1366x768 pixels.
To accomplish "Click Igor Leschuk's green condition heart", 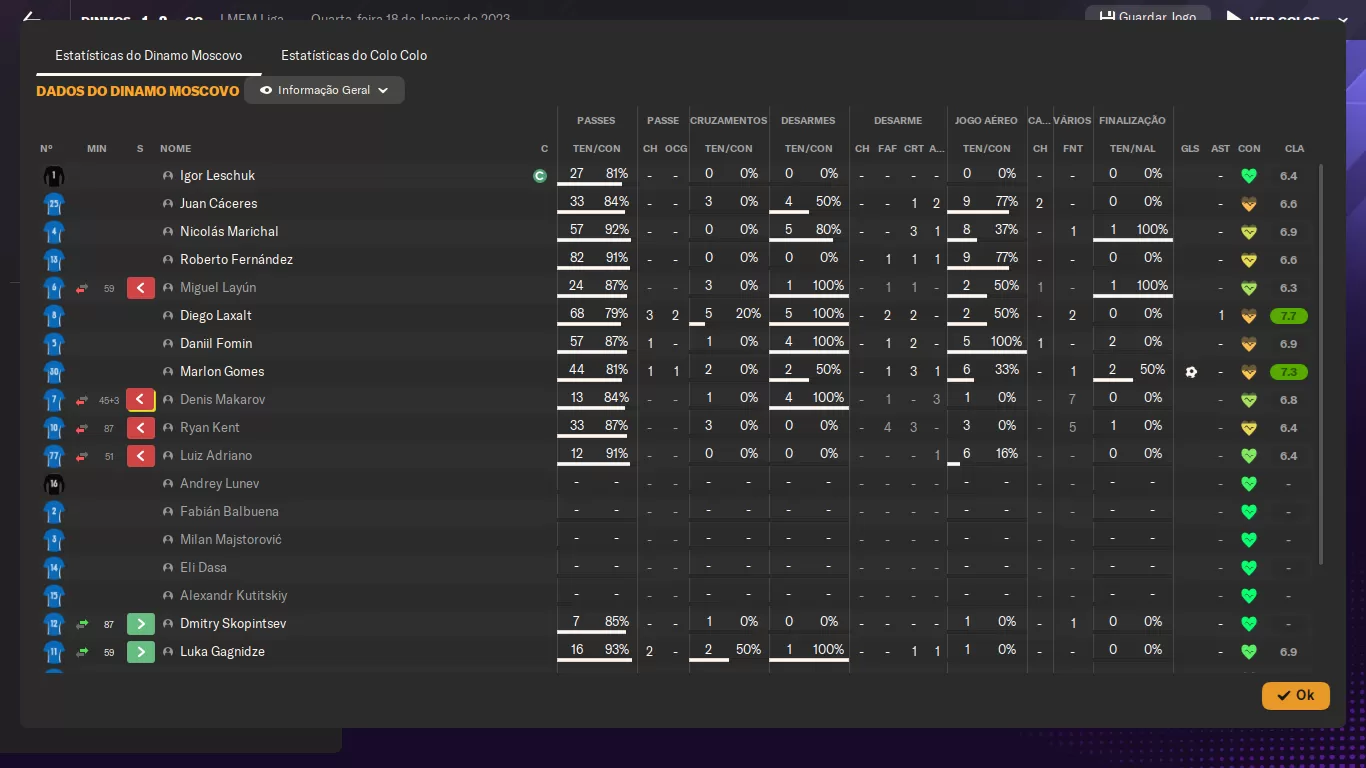I will (1248, 176).
